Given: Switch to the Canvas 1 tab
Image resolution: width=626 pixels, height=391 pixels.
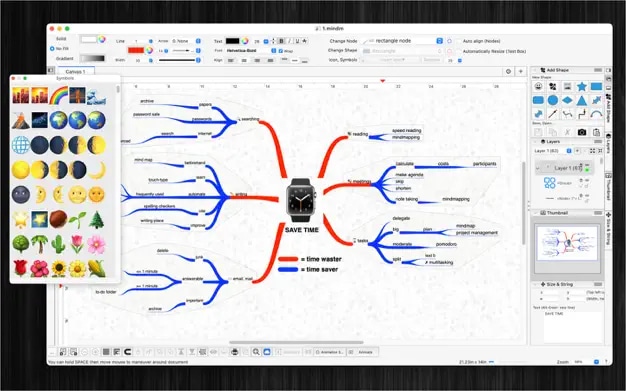Looking at the screenshot, I should 75,71.
